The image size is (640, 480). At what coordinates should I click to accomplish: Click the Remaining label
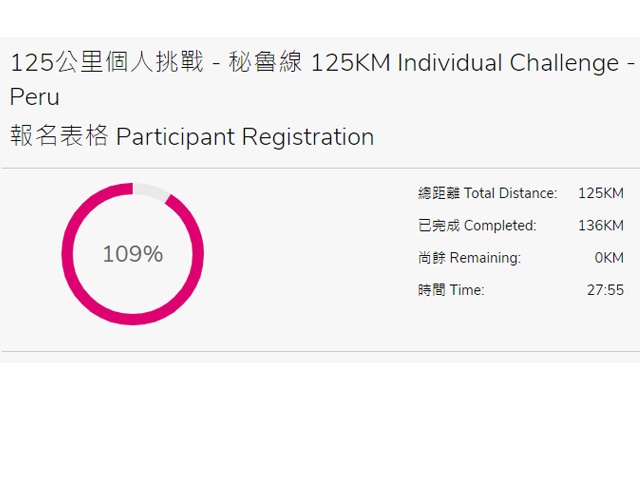point(485,258)
